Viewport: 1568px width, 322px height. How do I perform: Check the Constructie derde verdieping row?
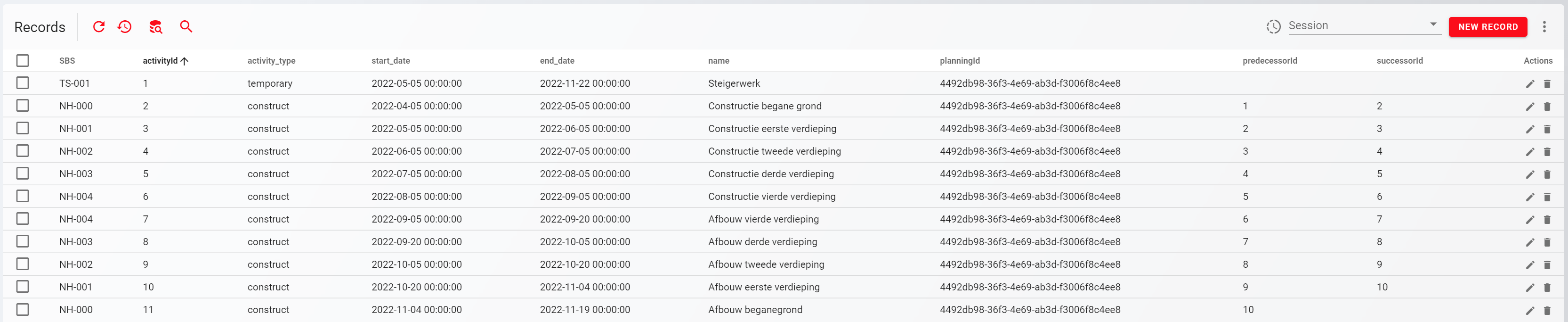[x=23, y=174]
